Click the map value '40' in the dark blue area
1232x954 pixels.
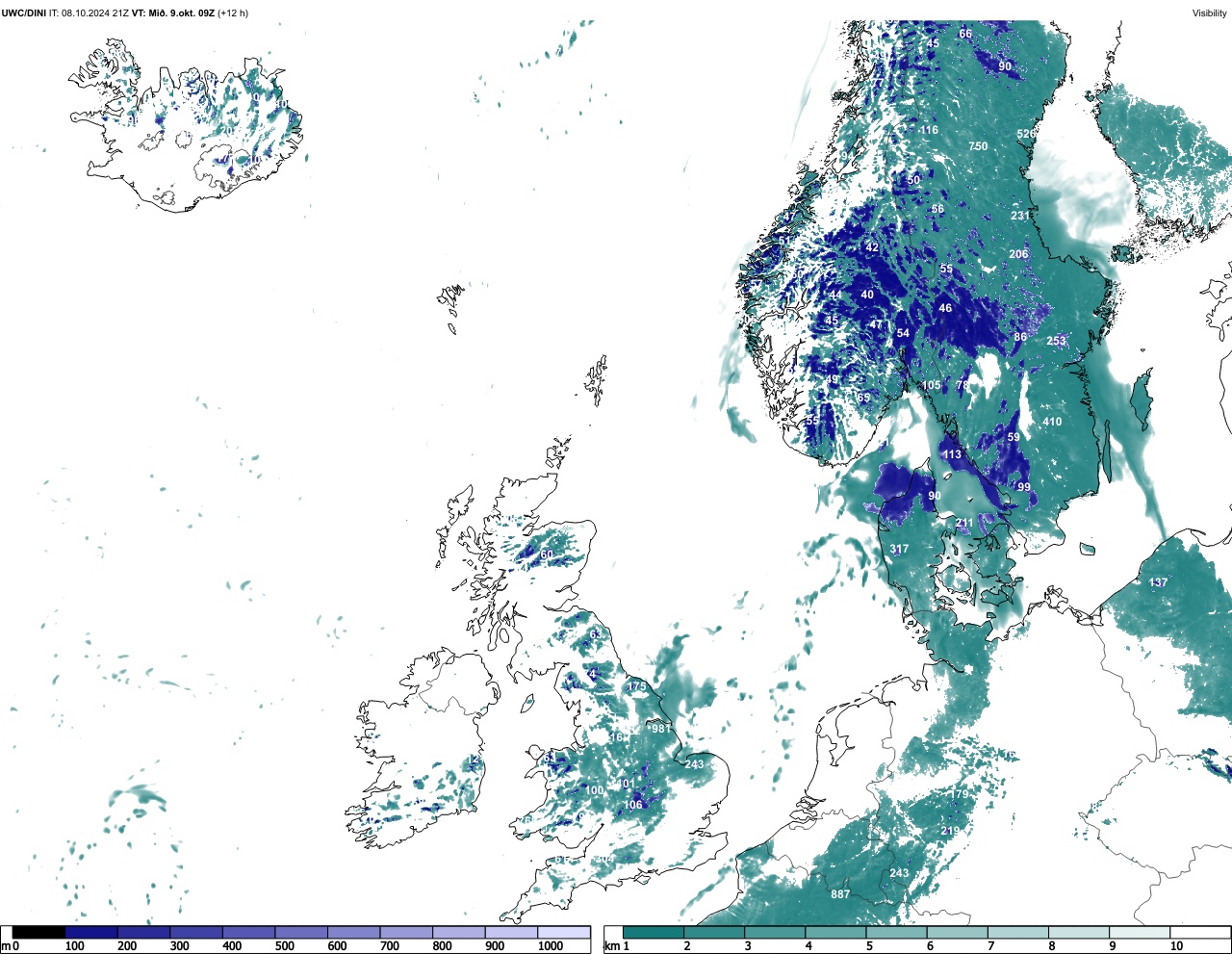click(x=867, y=295)
